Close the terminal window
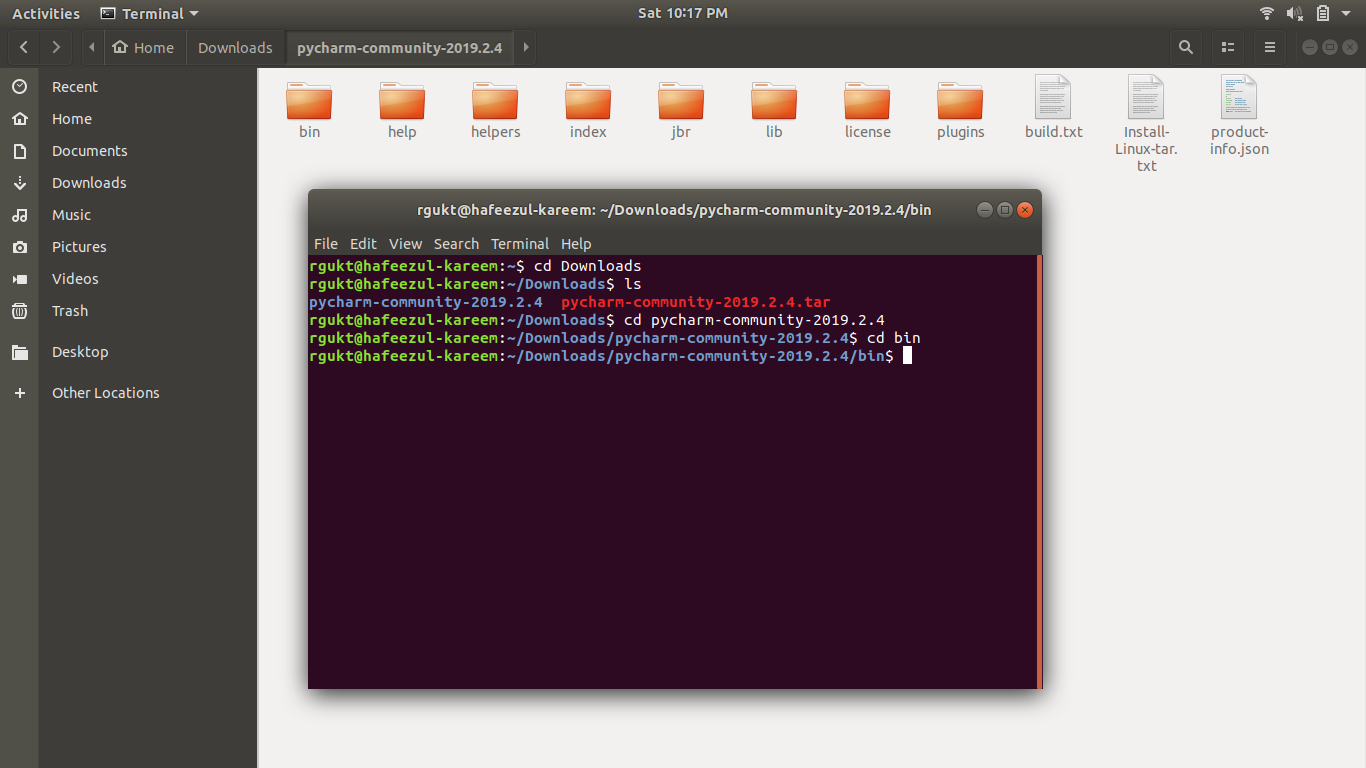The image size is (1366, 768). tap(1025, 210)
